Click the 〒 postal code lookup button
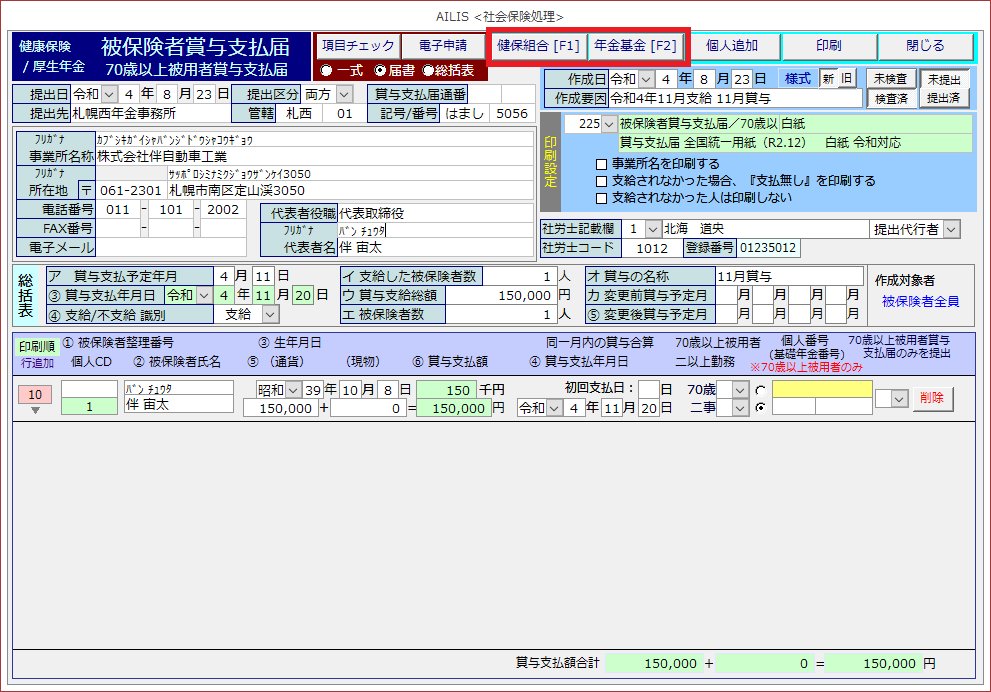 click(x=86, y=190)
